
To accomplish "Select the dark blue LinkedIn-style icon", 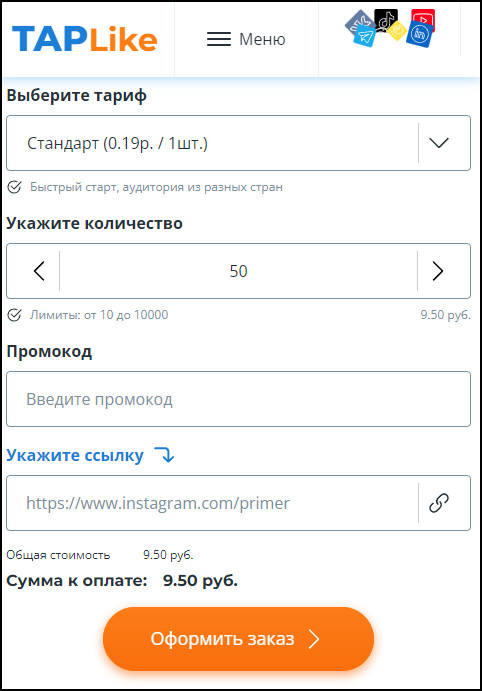I will pos(419,34).
